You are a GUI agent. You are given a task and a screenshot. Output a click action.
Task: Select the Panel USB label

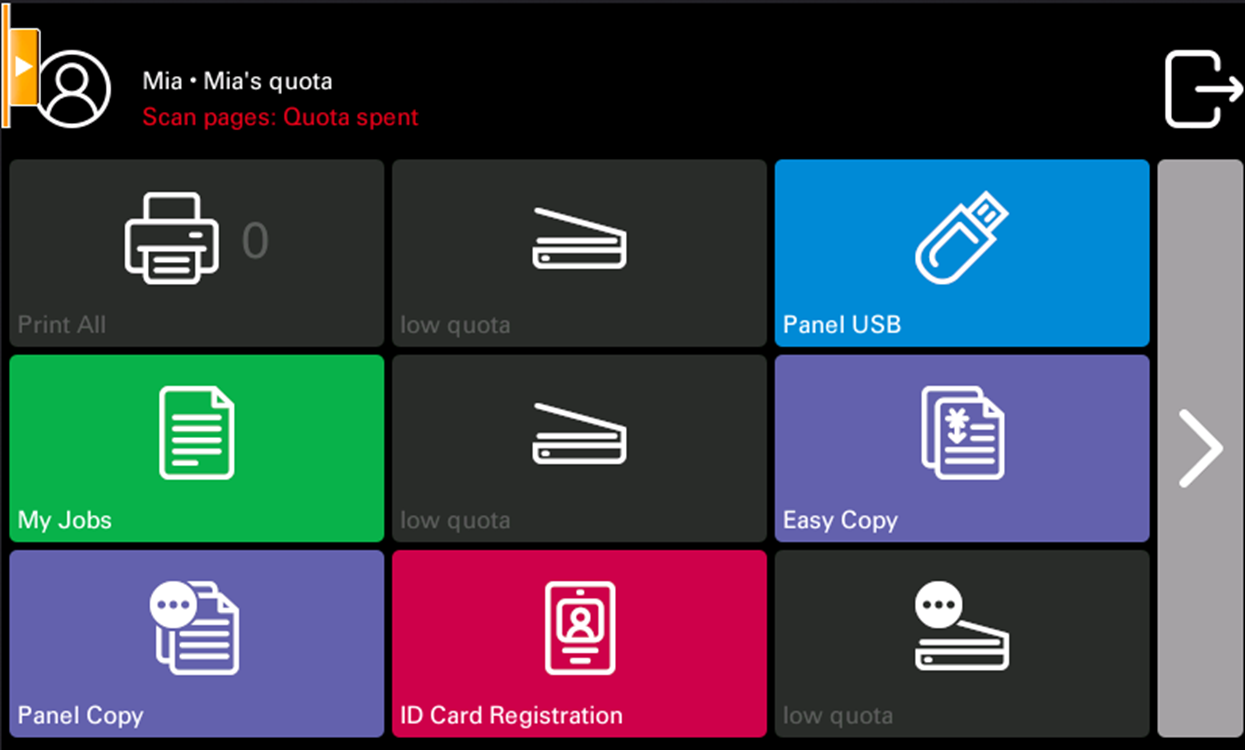click(841, 325)
